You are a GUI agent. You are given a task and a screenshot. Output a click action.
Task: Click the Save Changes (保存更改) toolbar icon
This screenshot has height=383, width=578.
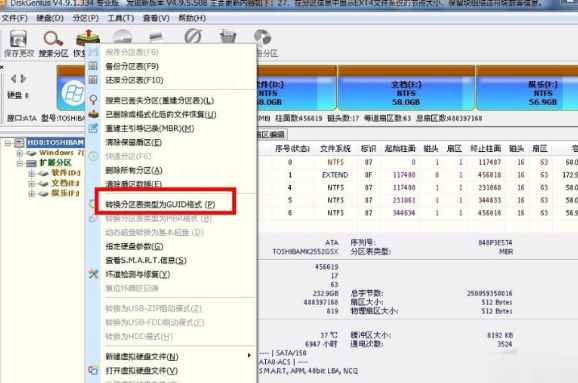[18, 39]
